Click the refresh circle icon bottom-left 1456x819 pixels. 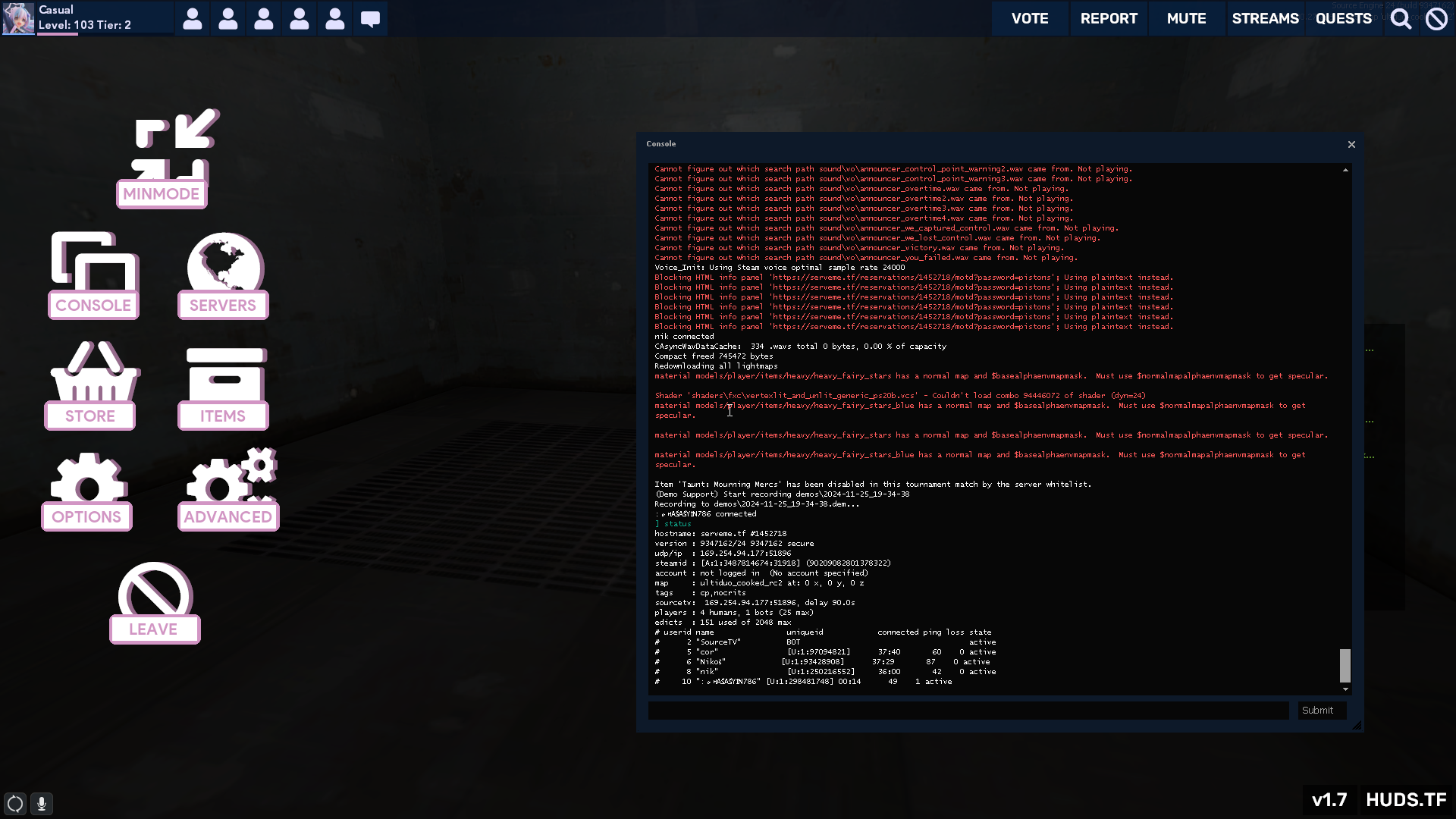click(x=15, y=803)
